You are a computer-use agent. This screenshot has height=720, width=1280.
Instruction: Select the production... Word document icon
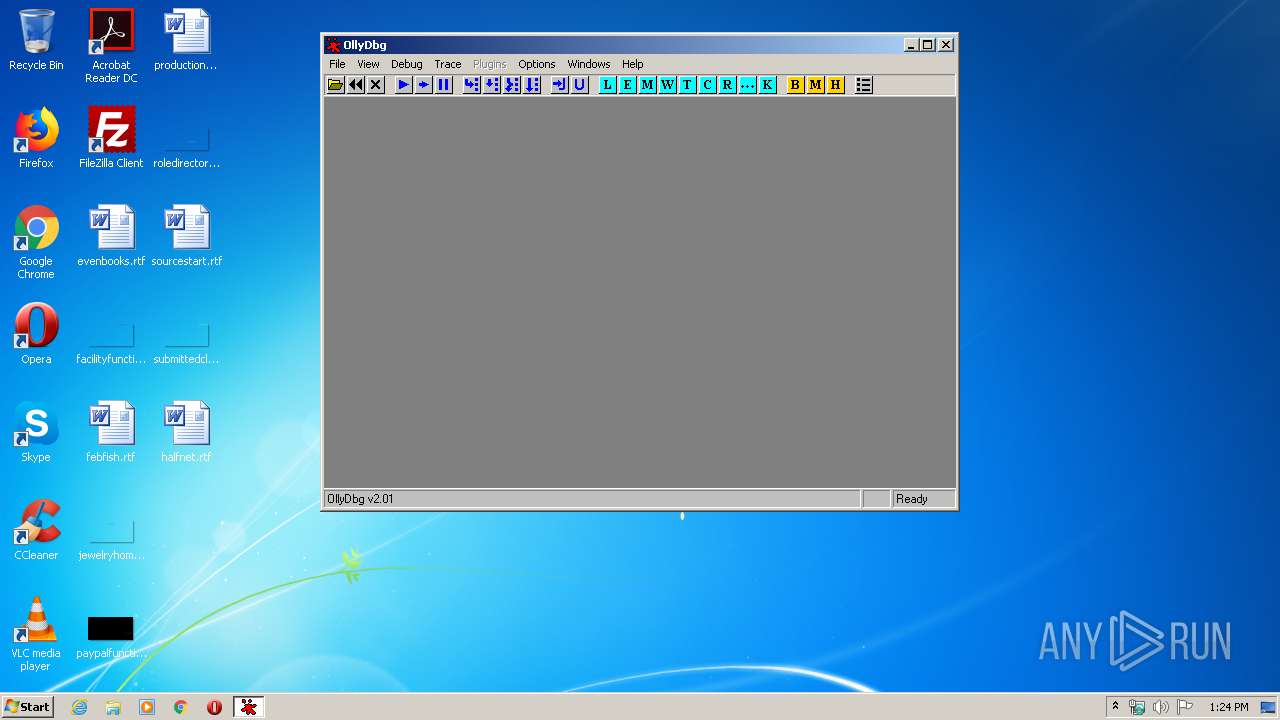coord(186,41)
